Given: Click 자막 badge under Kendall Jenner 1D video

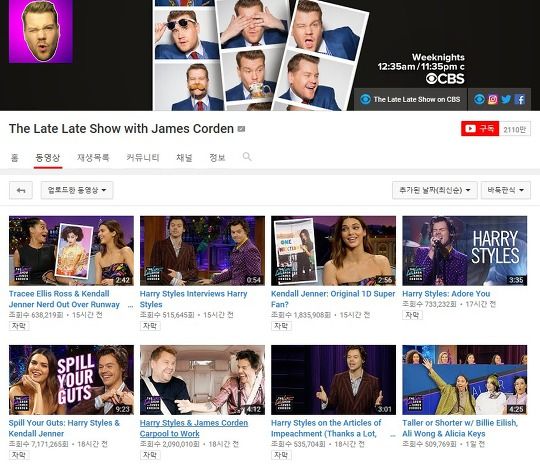Looking at the screenshot, I should coord(281,326).
